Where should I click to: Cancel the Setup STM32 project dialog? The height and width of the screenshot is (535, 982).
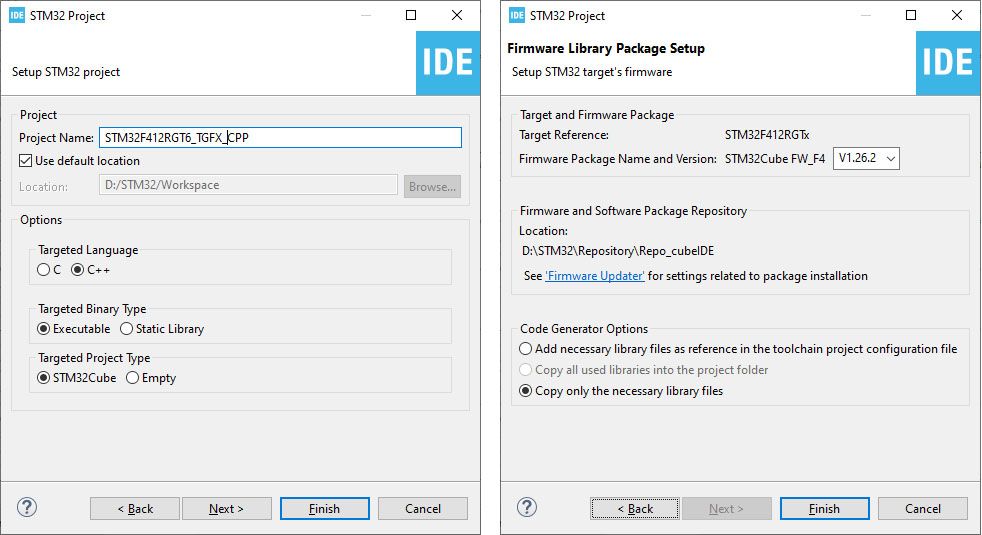pos(422,509)
